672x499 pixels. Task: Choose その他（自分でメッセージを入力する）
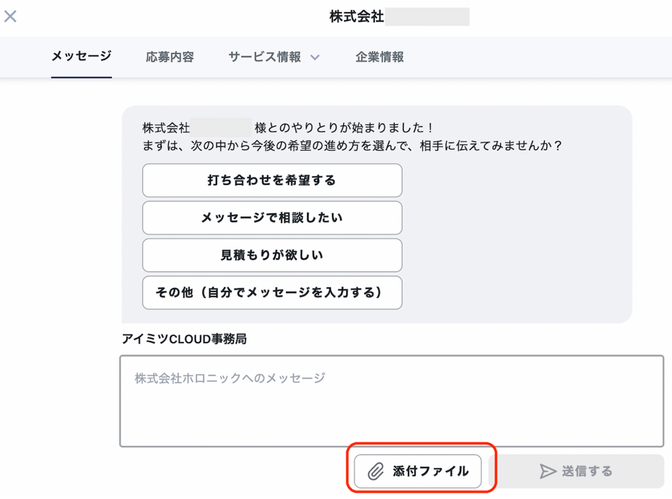pos(272,292)
